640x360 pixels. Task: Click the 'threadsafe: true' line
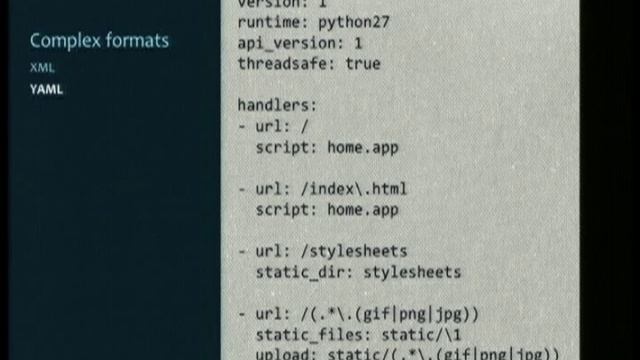pyautogui.click(x=309, y=64)
